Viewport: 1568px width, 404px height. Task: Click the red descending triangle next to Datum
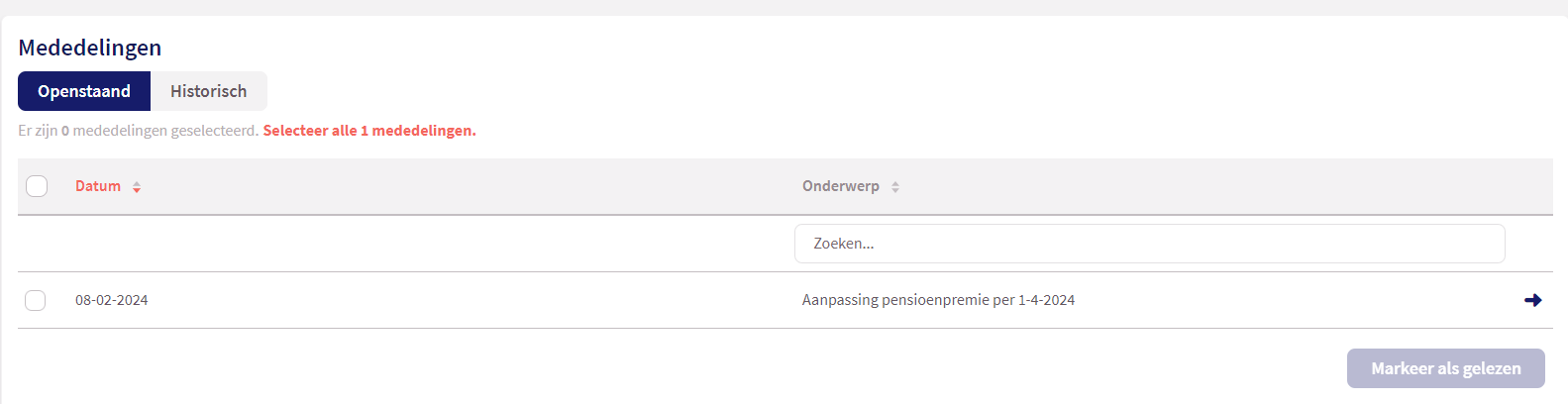[137, 190]
